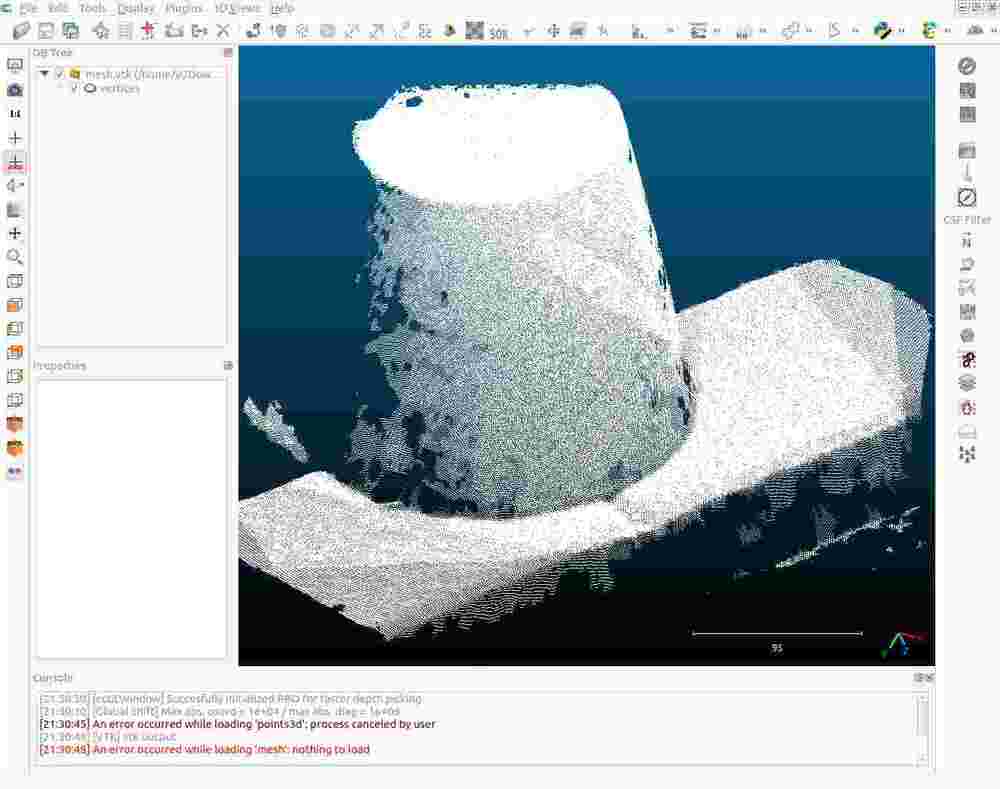Open the Edit menu

(x=58, y=8)
